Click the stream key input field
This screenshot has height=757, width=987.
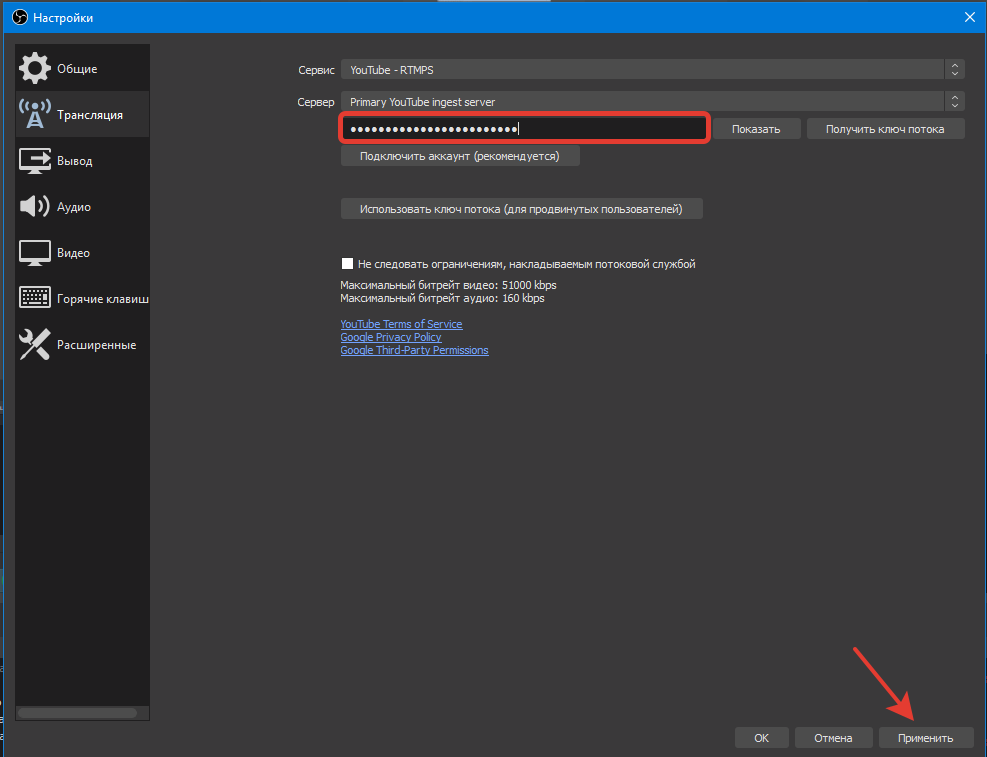[x=525, y=129]
